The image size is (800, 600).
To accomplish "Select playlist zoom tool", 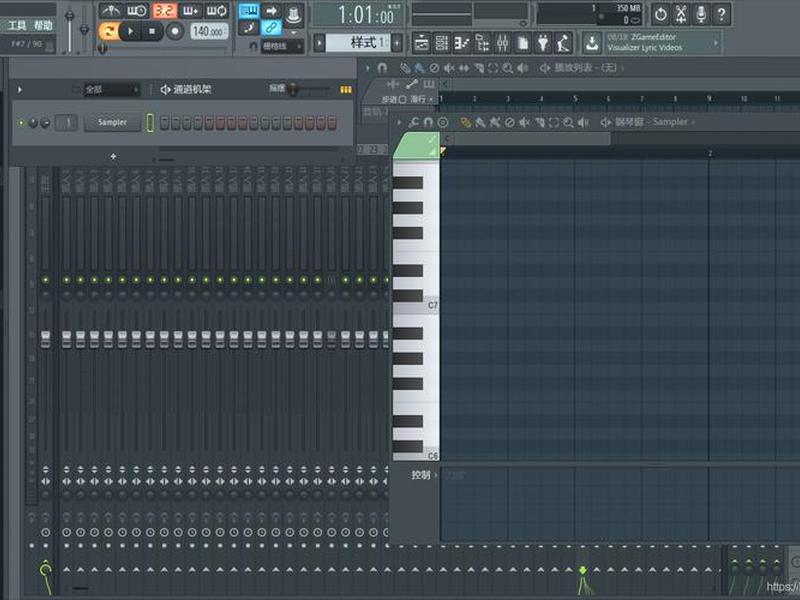I will (x=508, y=68).
